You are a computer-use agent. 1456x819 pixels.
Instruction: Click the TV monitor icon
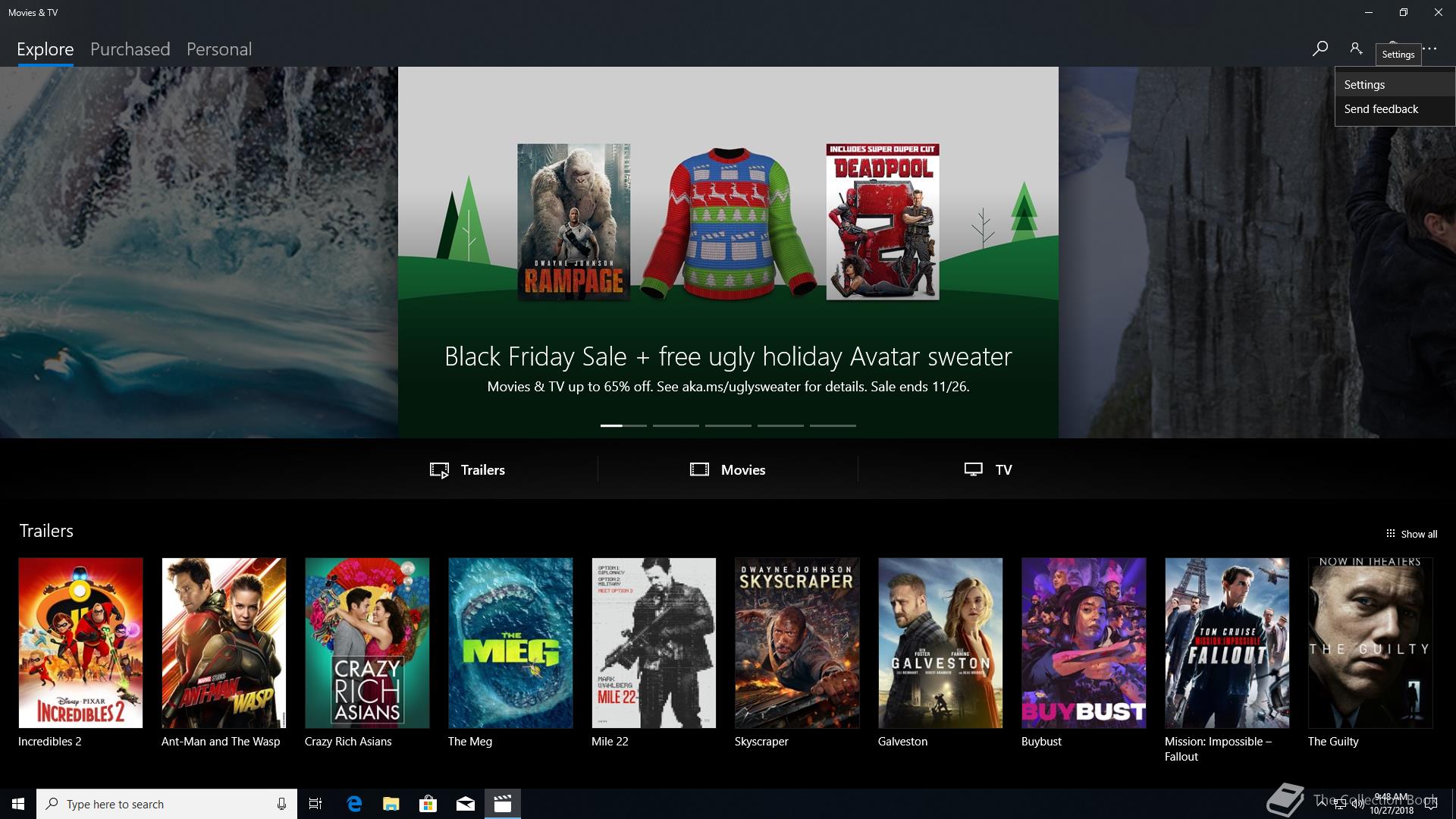tap(974, 469)
